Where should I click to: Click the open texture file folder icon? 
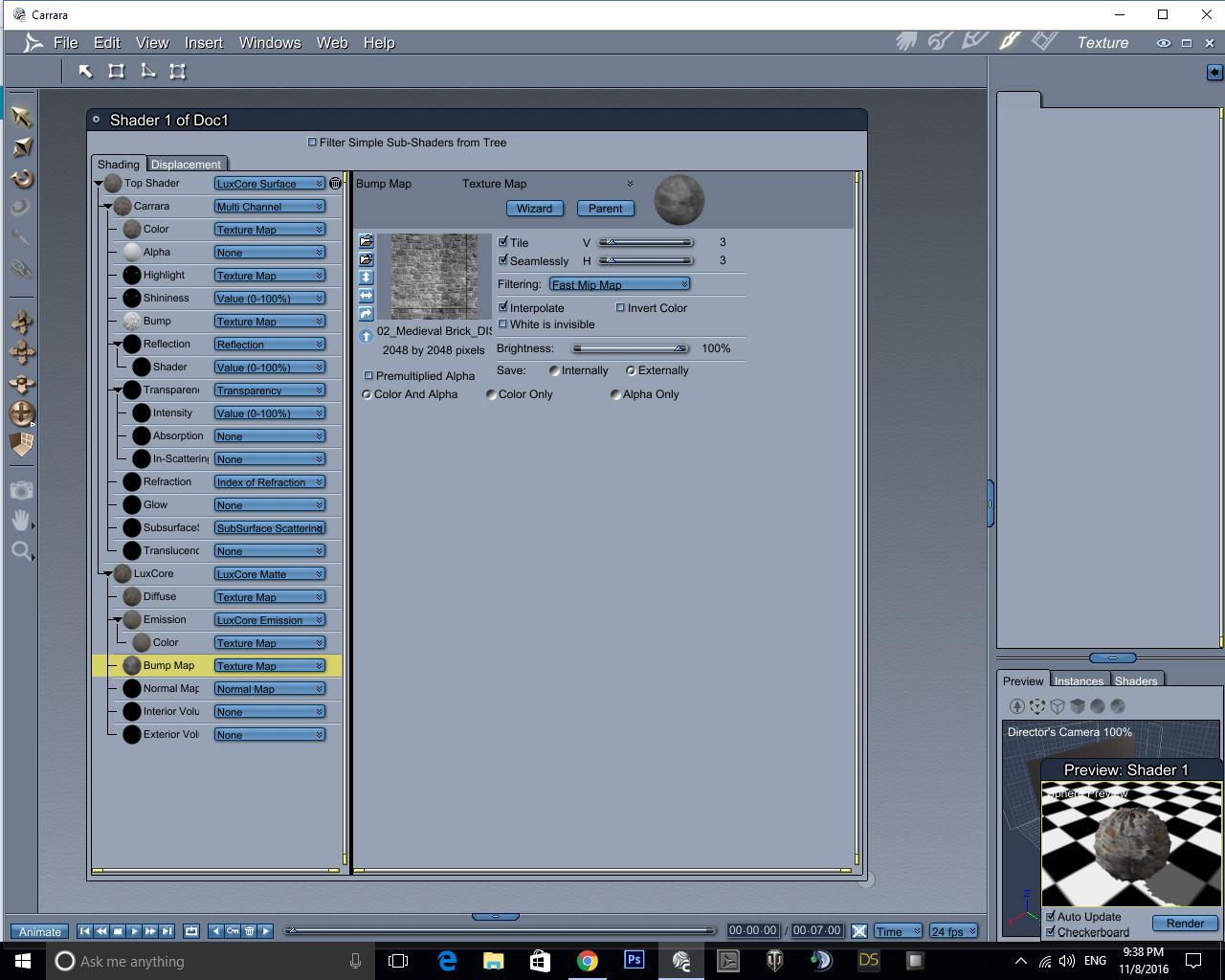pyautogui.click(x=366, y=241)
